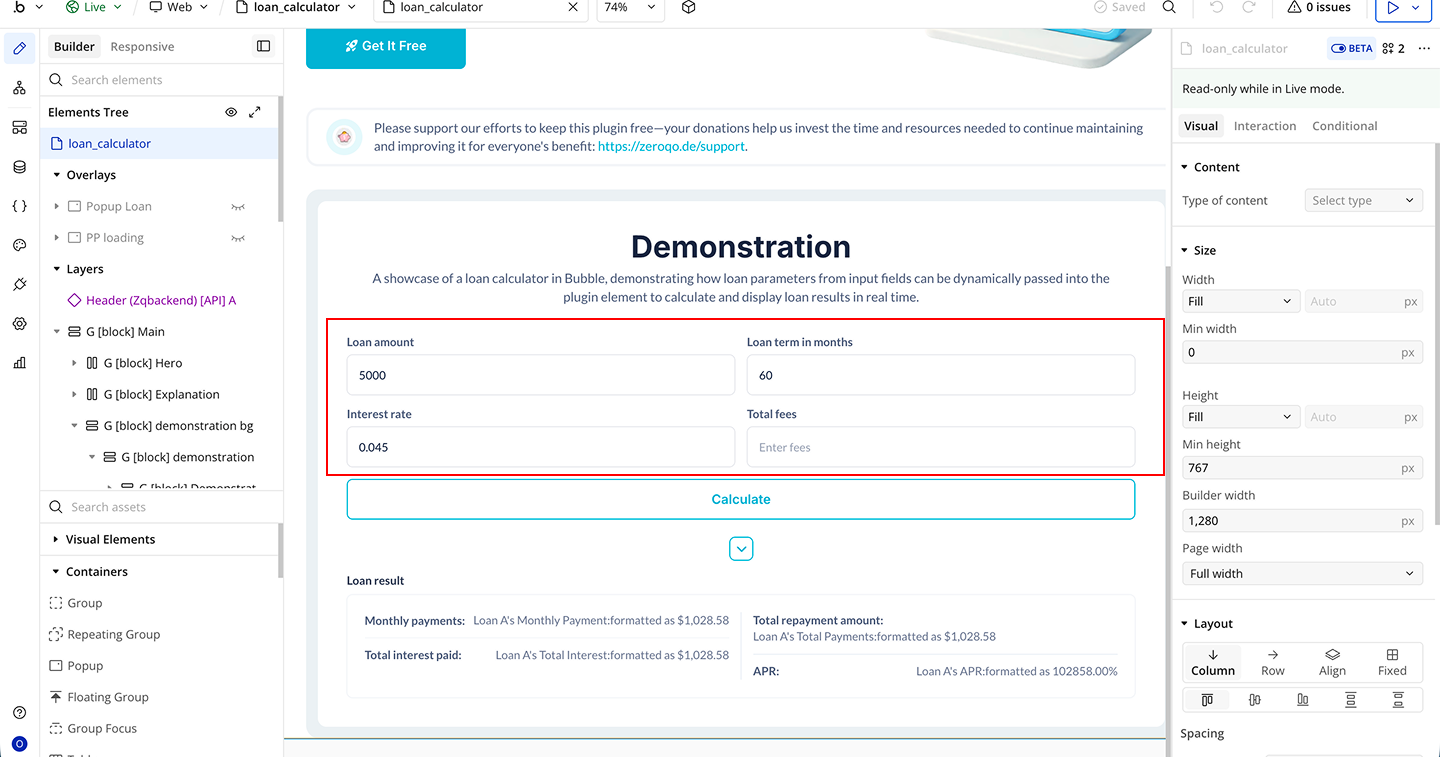This screenshot has width=1440, height=757.
Task: Open the Height Fill dropdown
Action: [1240, 417]
